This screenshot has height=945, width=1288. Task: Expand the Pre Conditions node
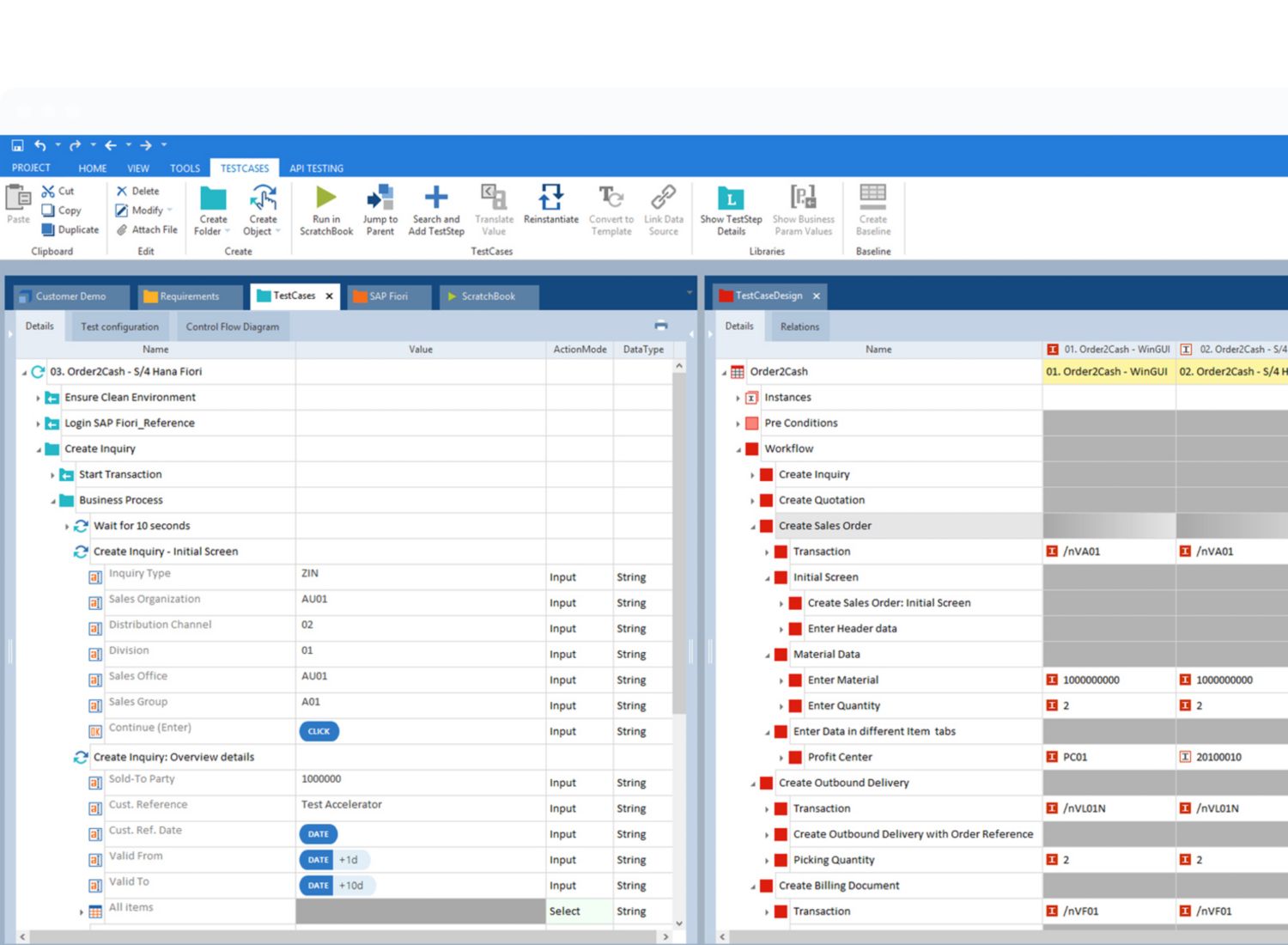[x=738, y=424]
